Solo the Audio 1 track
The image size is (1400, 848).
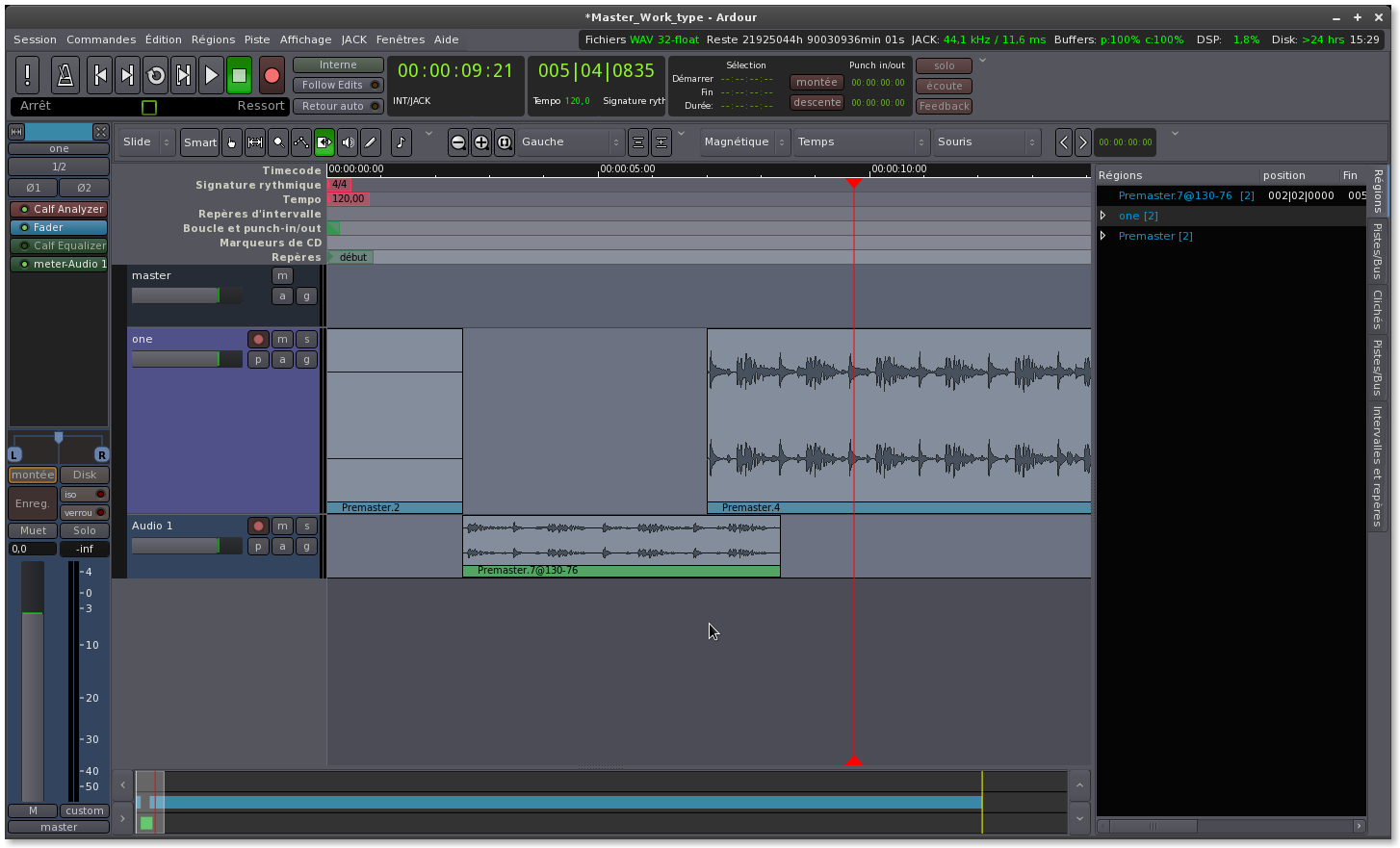coord(306,526)
